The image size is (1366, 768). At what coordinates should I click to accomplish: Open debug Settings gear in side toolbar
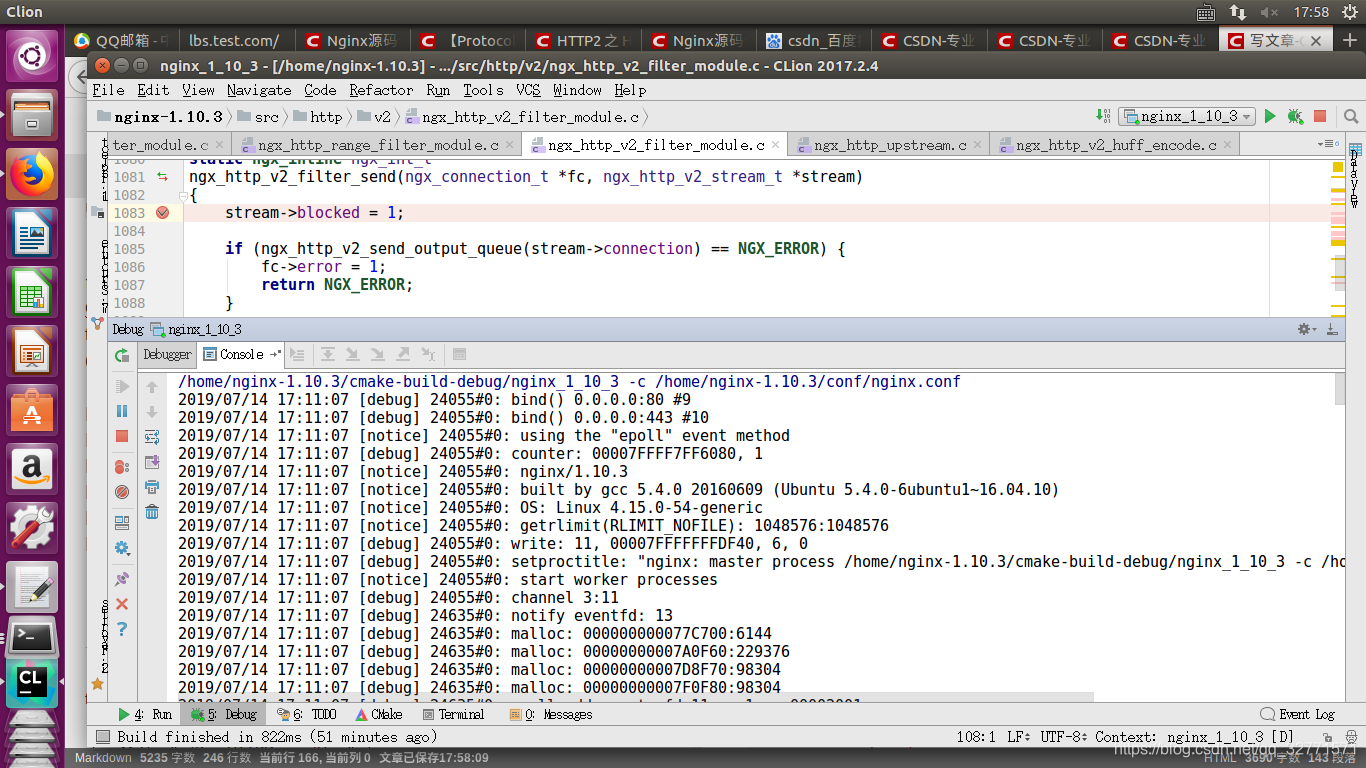pyautogui.click(x=122, y=548)
